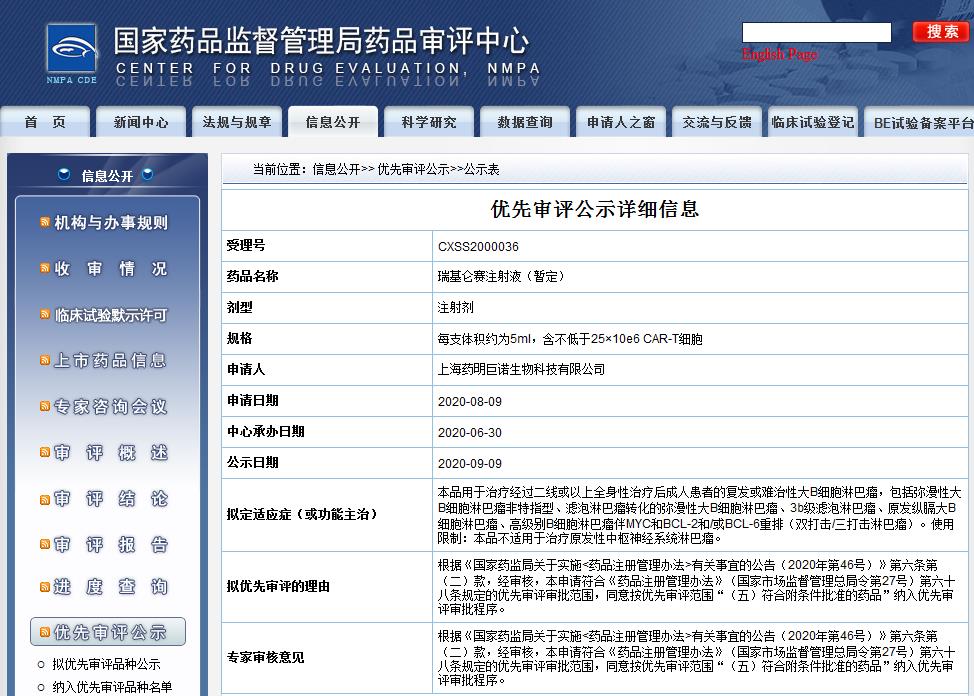The image size is (974, 696).
Task: Expand the 优先审评公示 sidebar section
Action: click(108, 632)
